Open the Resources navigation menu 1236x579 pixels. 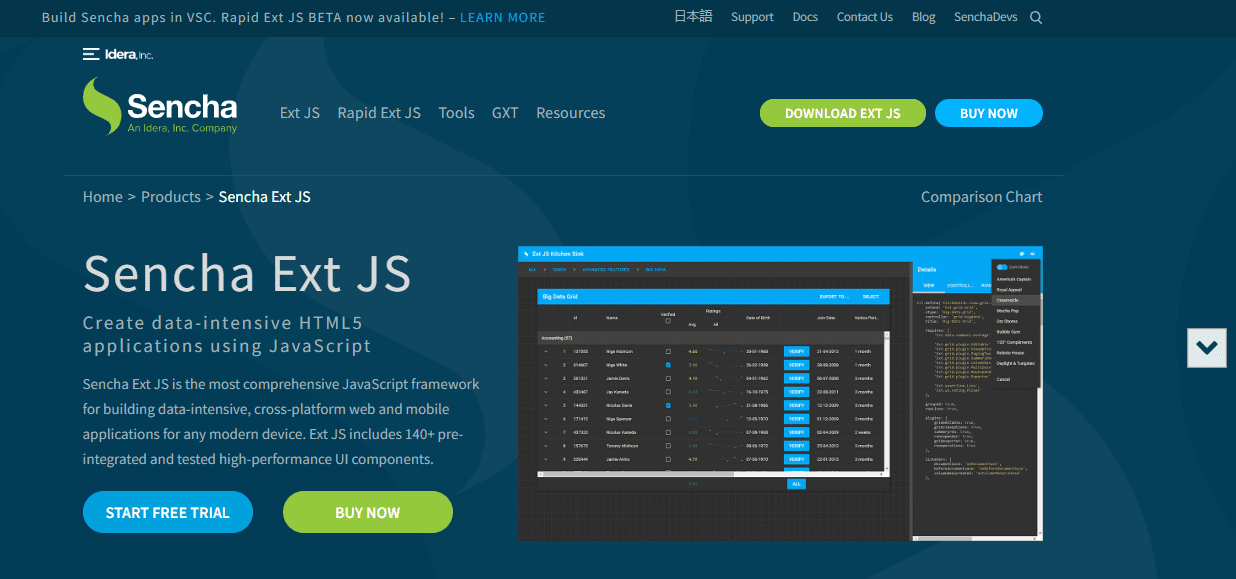570,113
